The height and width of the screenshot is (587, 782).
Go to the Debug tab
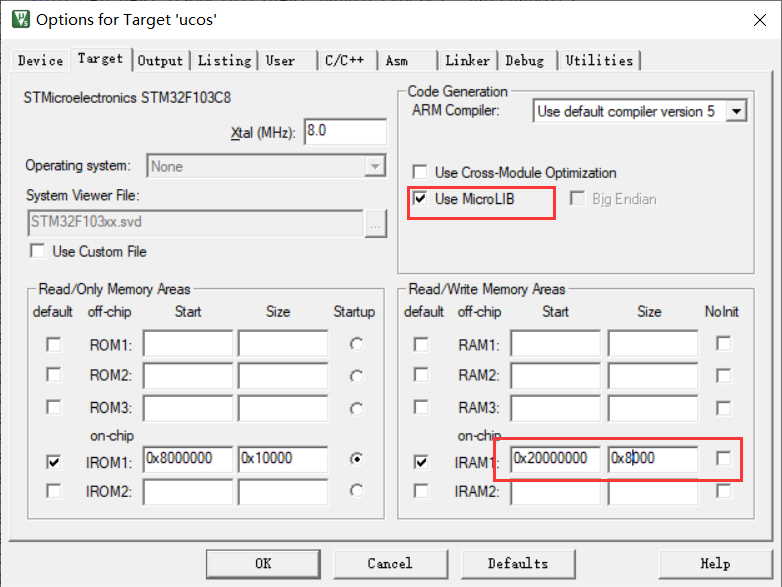pyautogui.click(x=527, y=61)
